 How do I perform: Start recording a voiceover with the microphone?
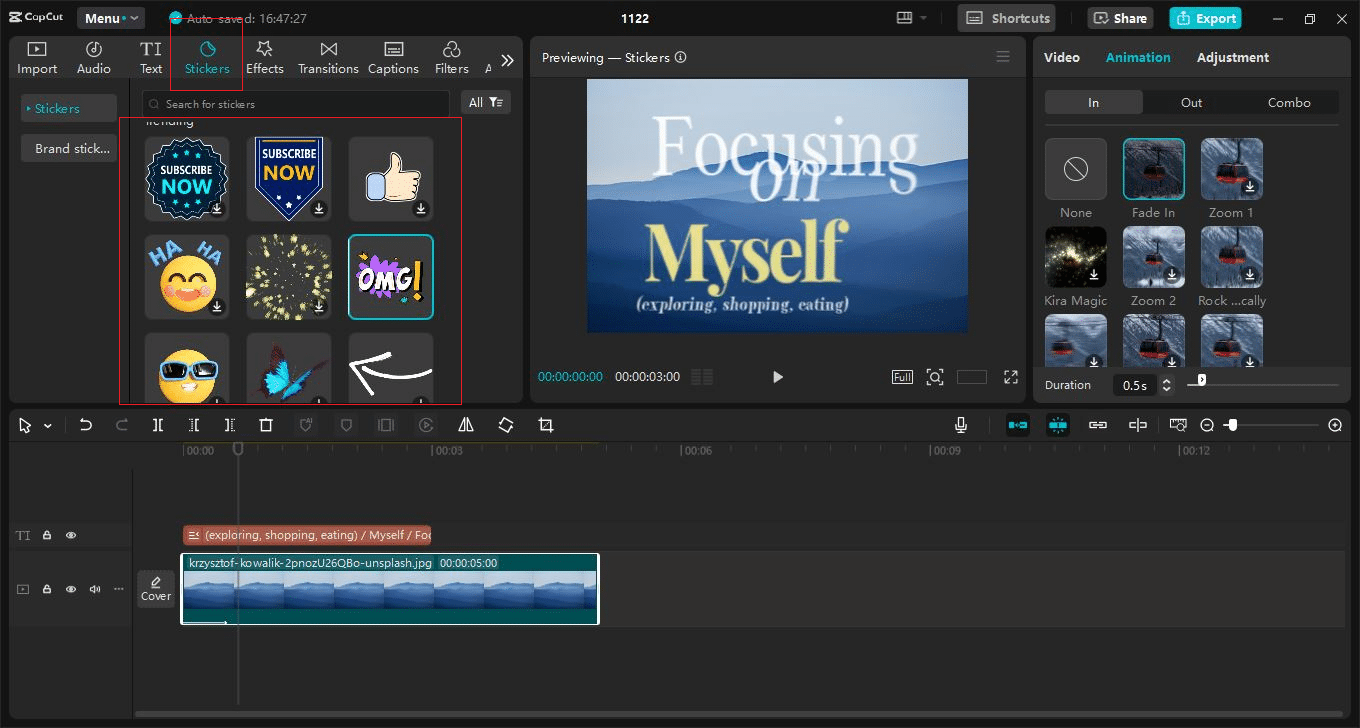pos(960,424)
